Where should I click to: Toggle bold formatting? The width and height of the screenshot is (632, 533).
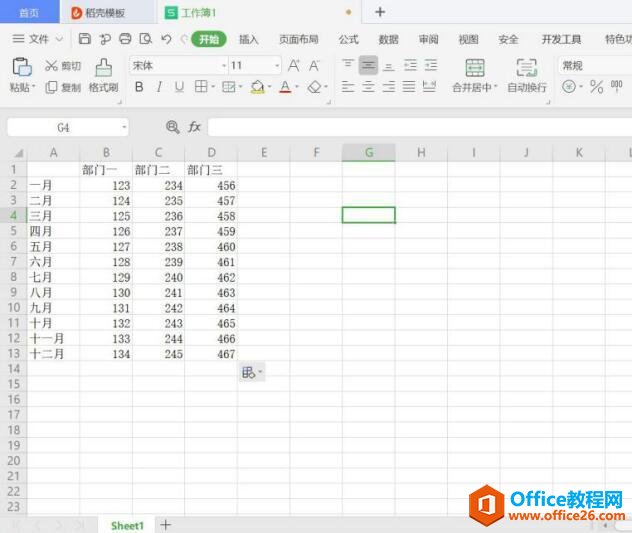(139, 87)
